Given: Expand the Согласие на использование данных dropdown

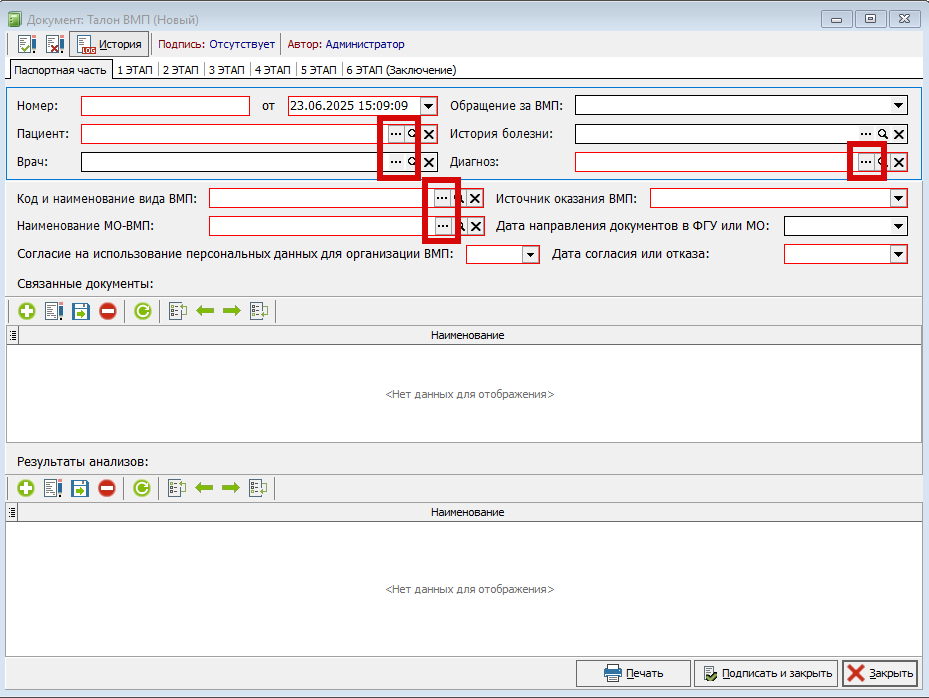Looking at the screenshot, I should click(530, 255).
